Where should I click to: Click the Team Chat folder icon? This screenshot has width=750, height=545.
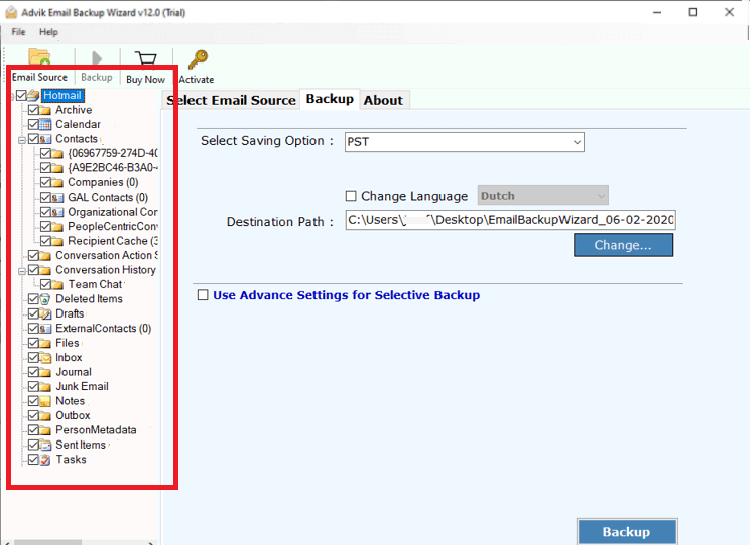[x=57, y=285]
